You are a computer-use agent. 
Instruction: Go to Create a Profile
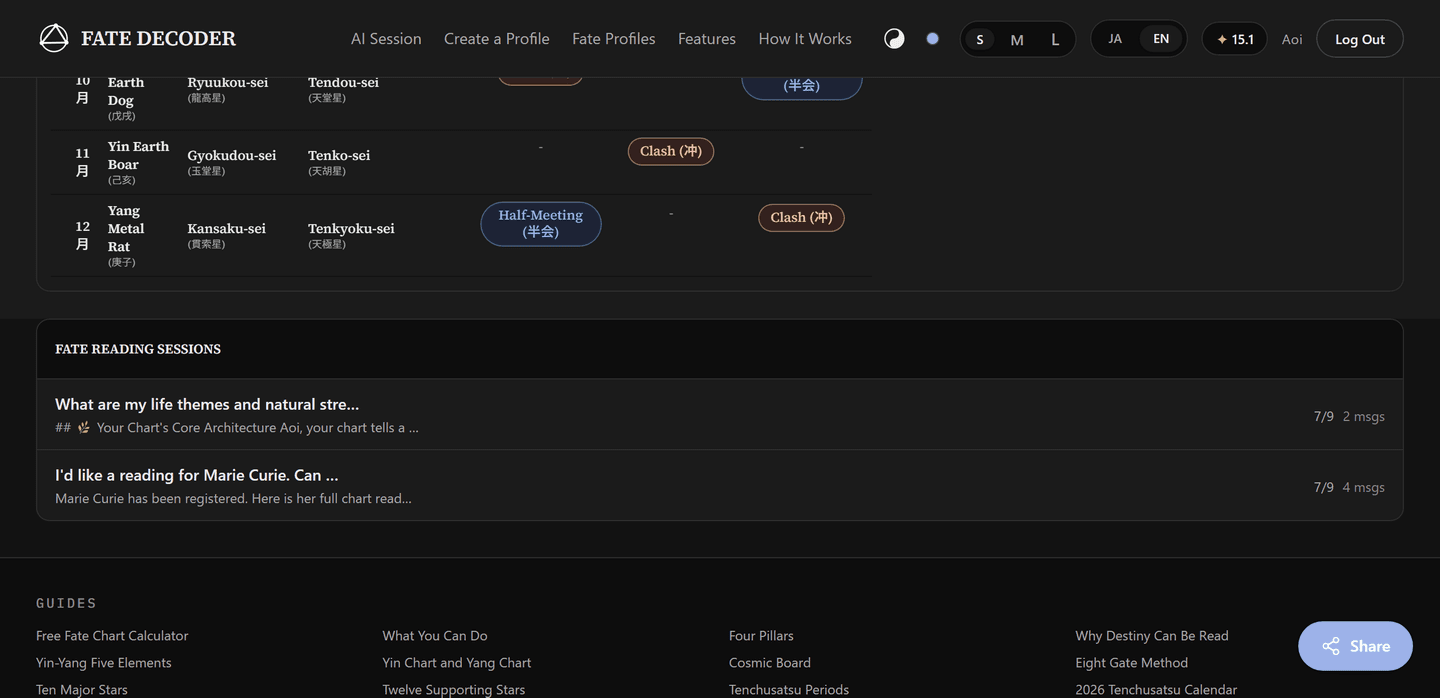(x=497, y=39)
